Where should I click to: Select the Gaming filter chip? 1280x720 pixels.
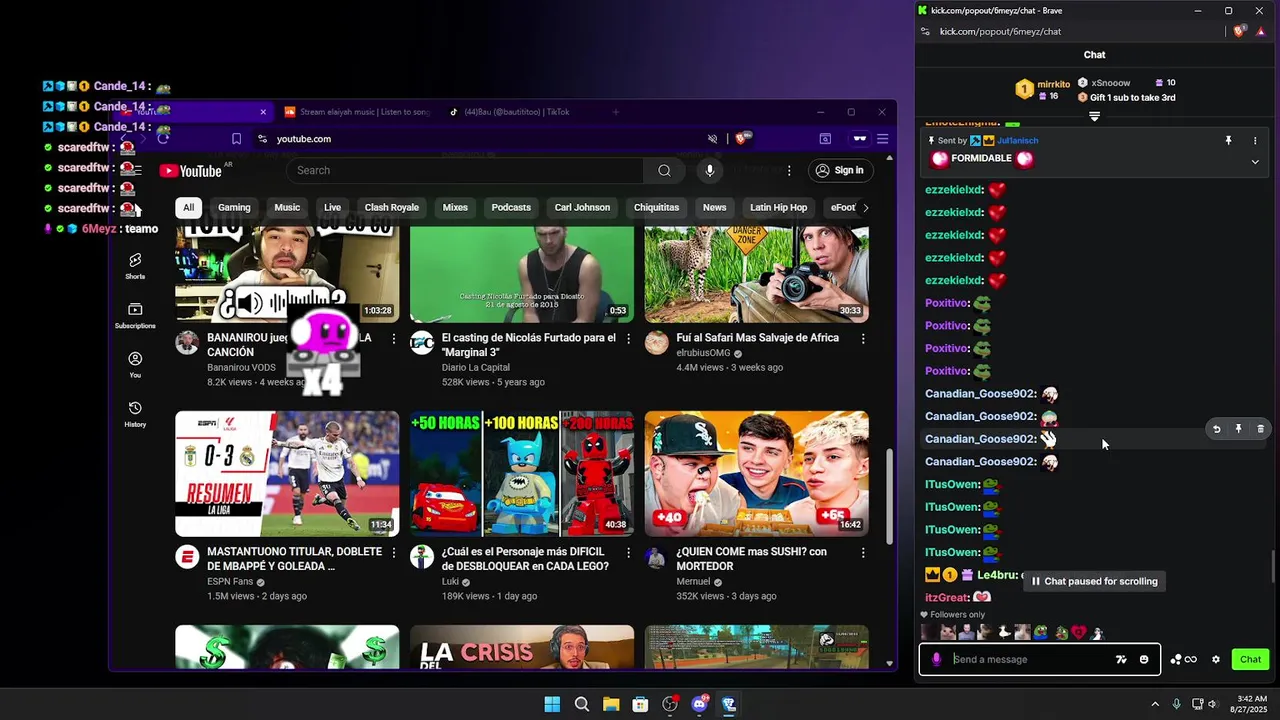pyautogui.click(x=234, y=207)
